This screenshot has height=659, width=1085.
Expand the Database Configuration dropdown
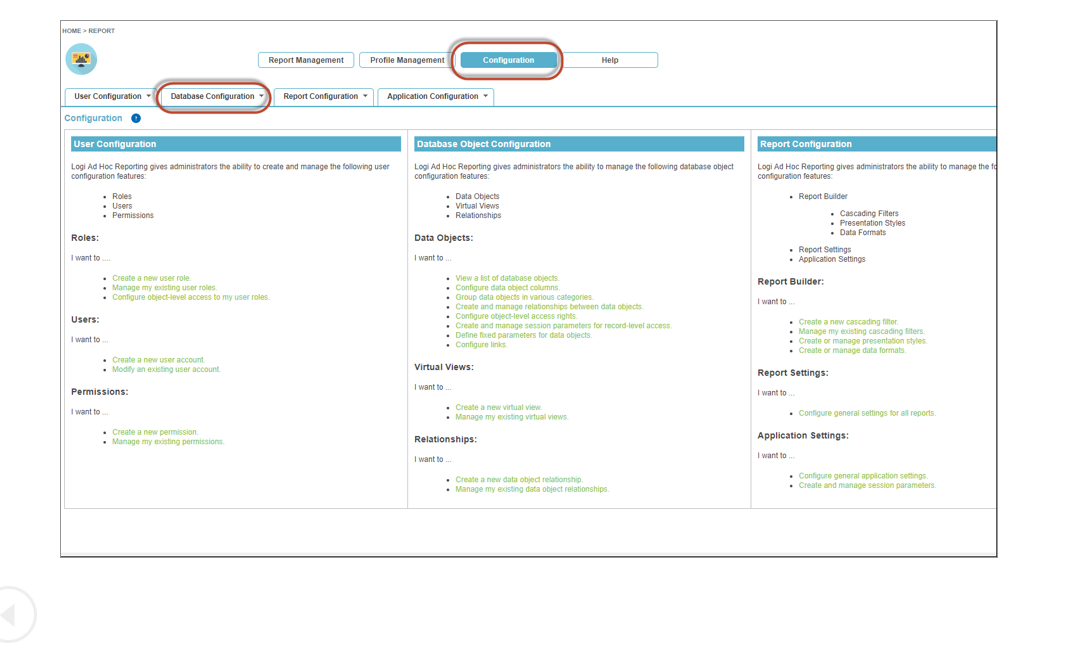click(x=216, y=97)
